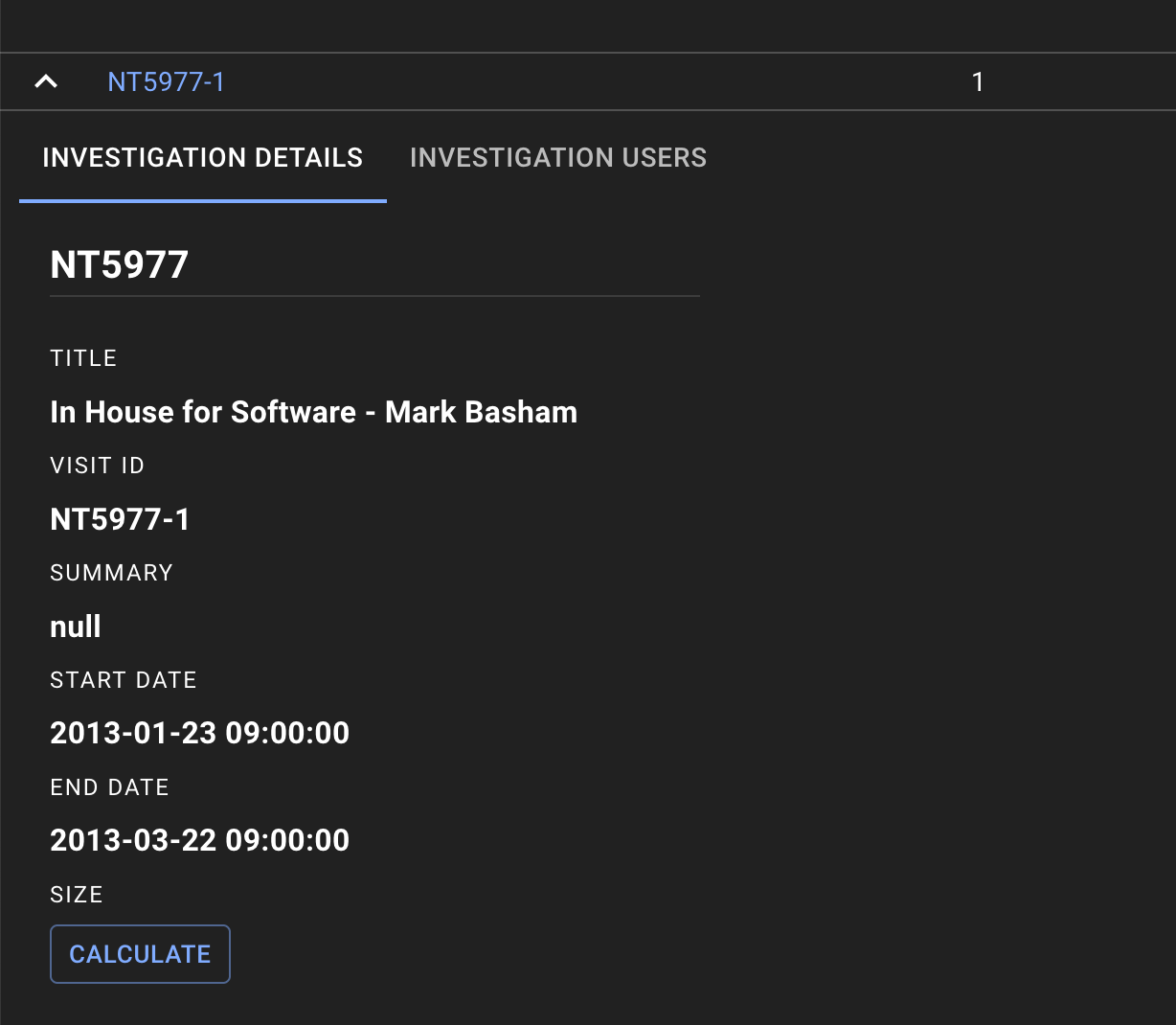Click the visit ID value NT5977-1
This screenshot has height=1025, width=1176.
point(119,518)
